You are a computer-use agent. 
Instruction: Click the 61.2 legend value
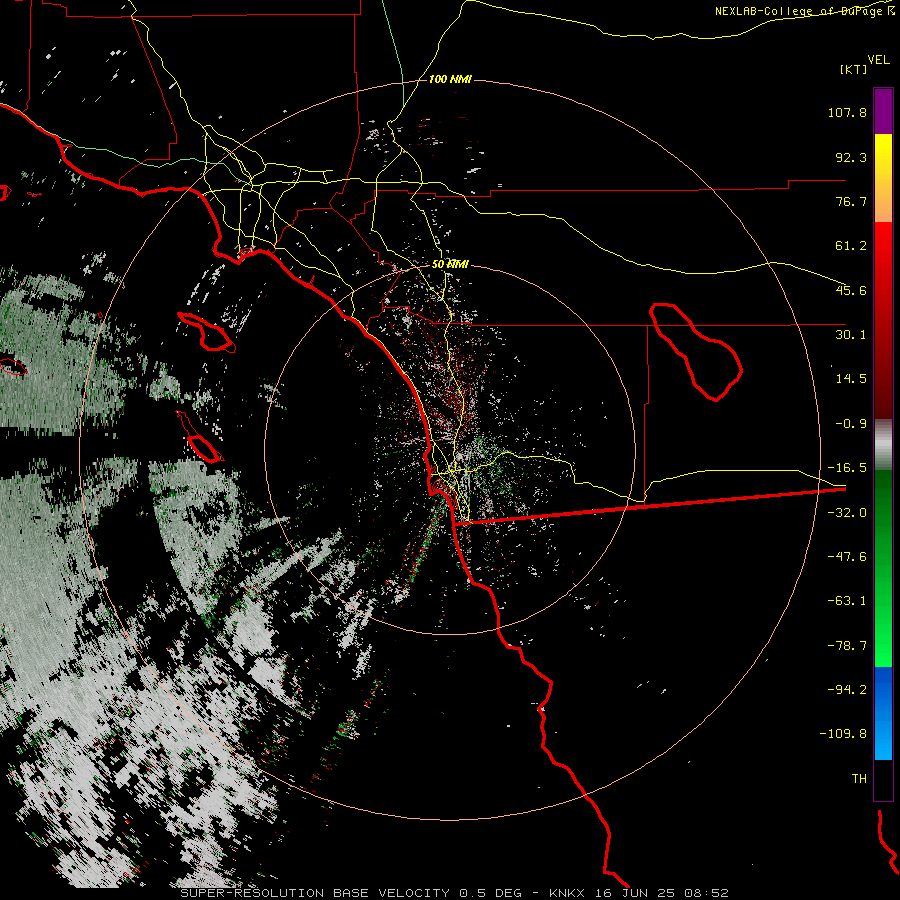851,246
